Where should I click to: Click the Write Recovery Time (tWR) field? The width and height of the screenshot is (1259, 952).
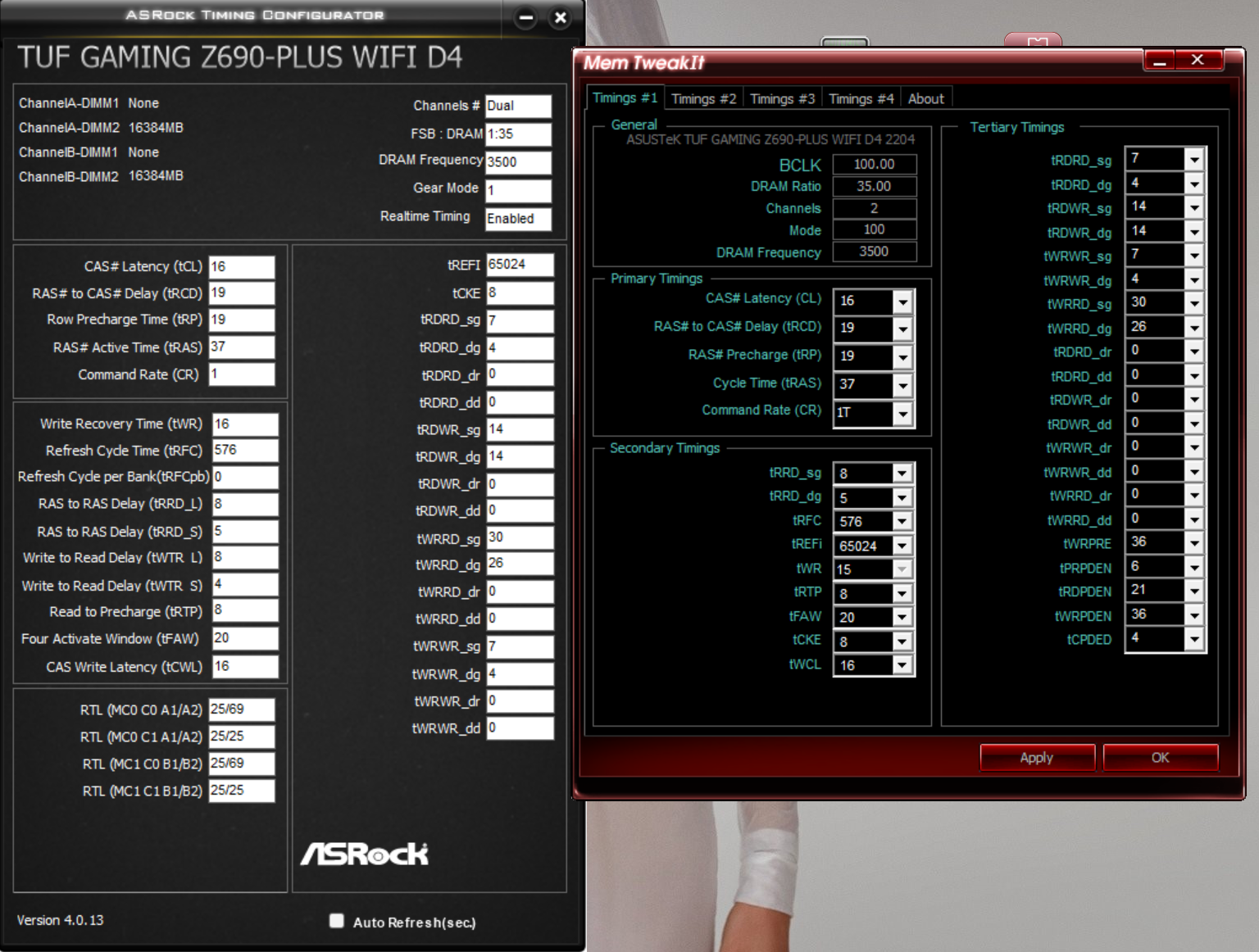tap(245, 424)
